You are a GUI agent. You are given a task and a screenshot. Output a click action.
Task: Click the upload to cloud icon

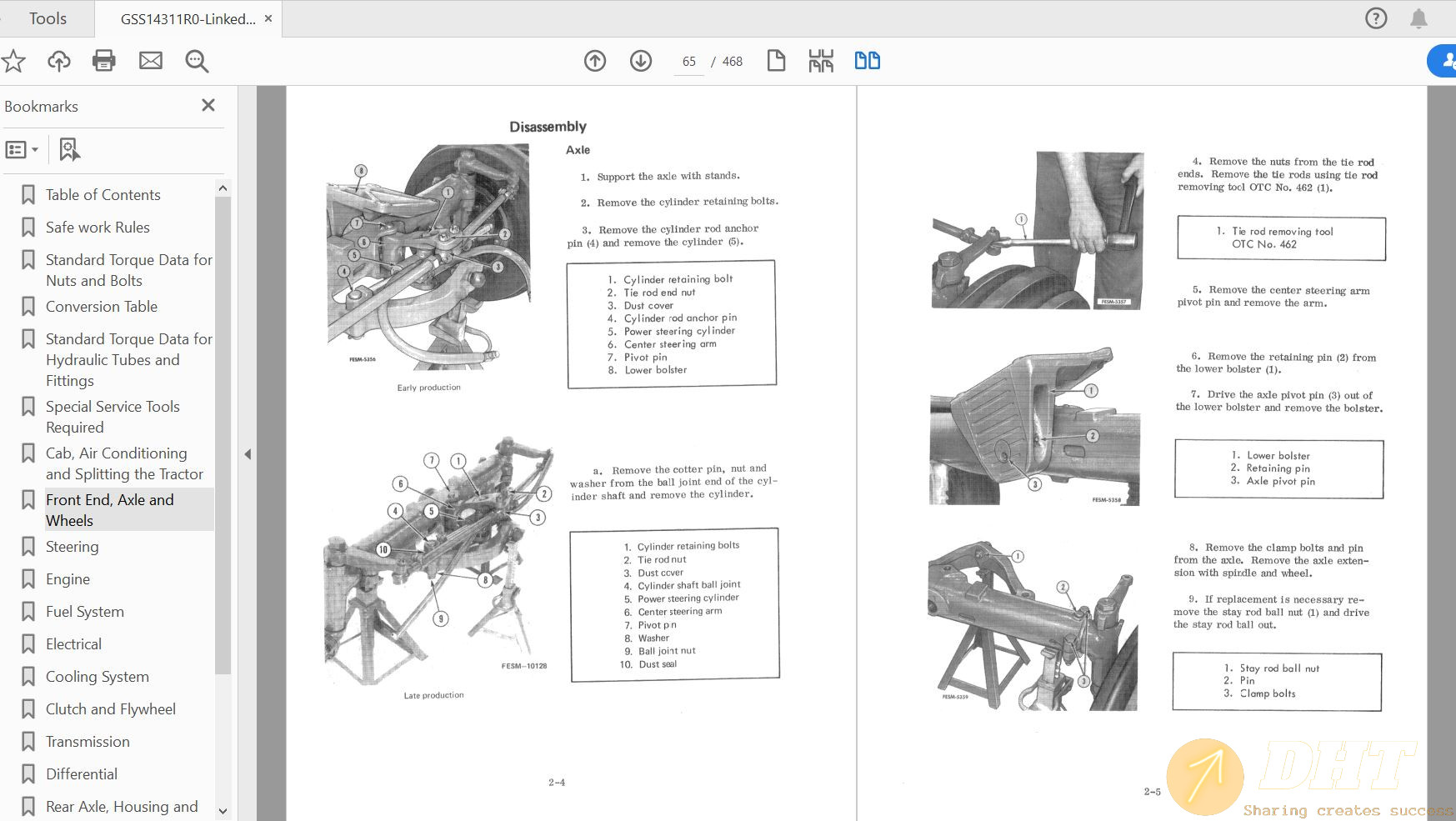[58, 61]
